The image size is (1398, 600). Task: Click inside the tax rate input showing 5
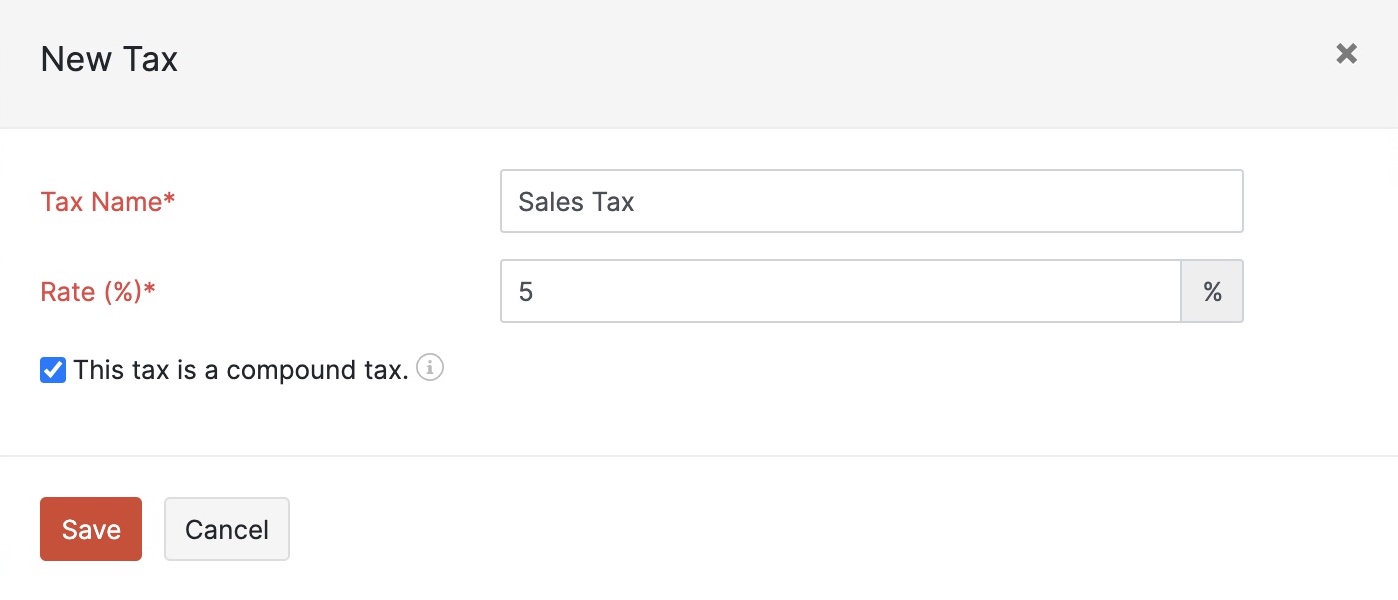(840, 291)
